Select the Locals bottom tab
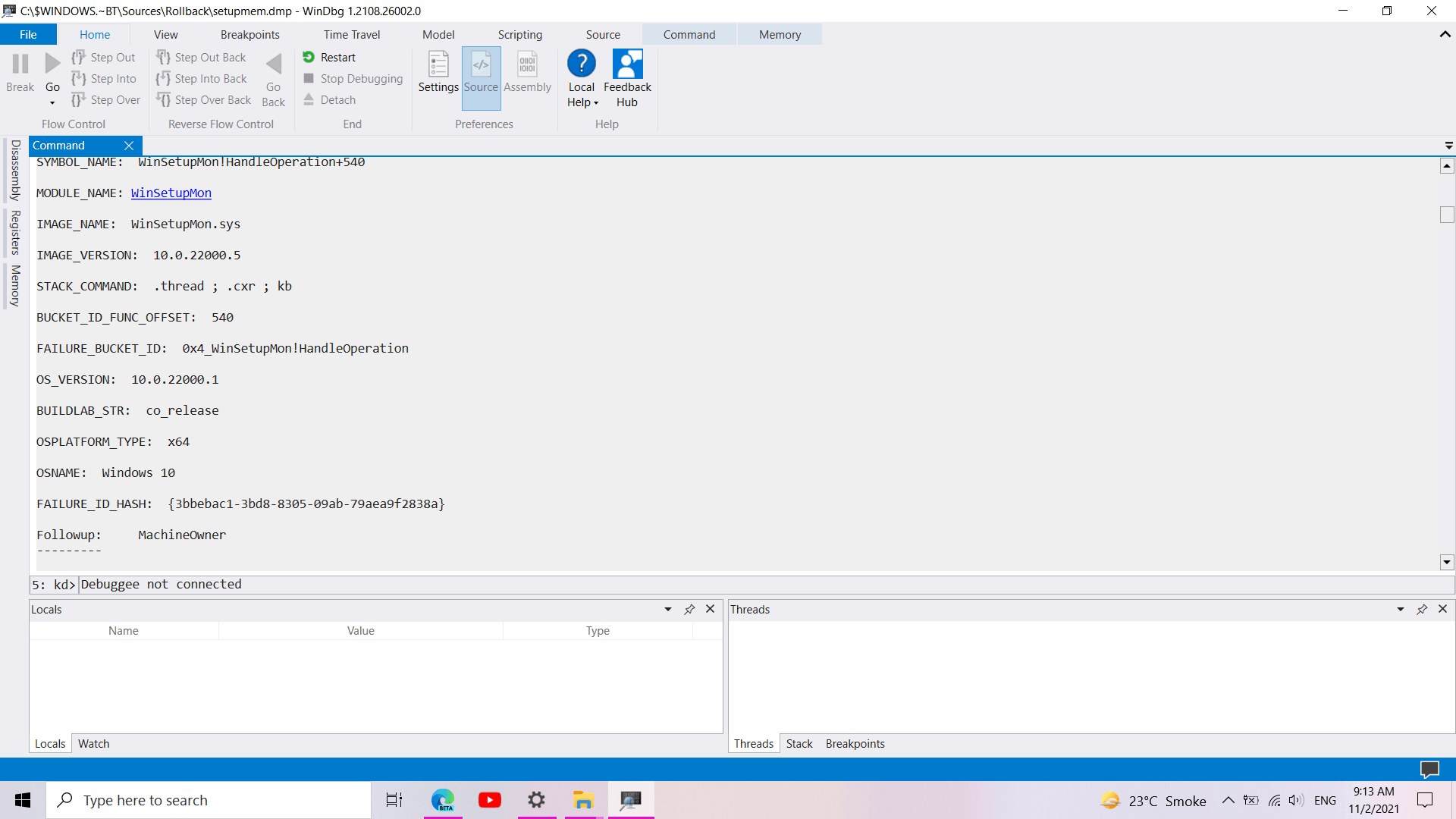1456x819 pixels. (50, 744)
